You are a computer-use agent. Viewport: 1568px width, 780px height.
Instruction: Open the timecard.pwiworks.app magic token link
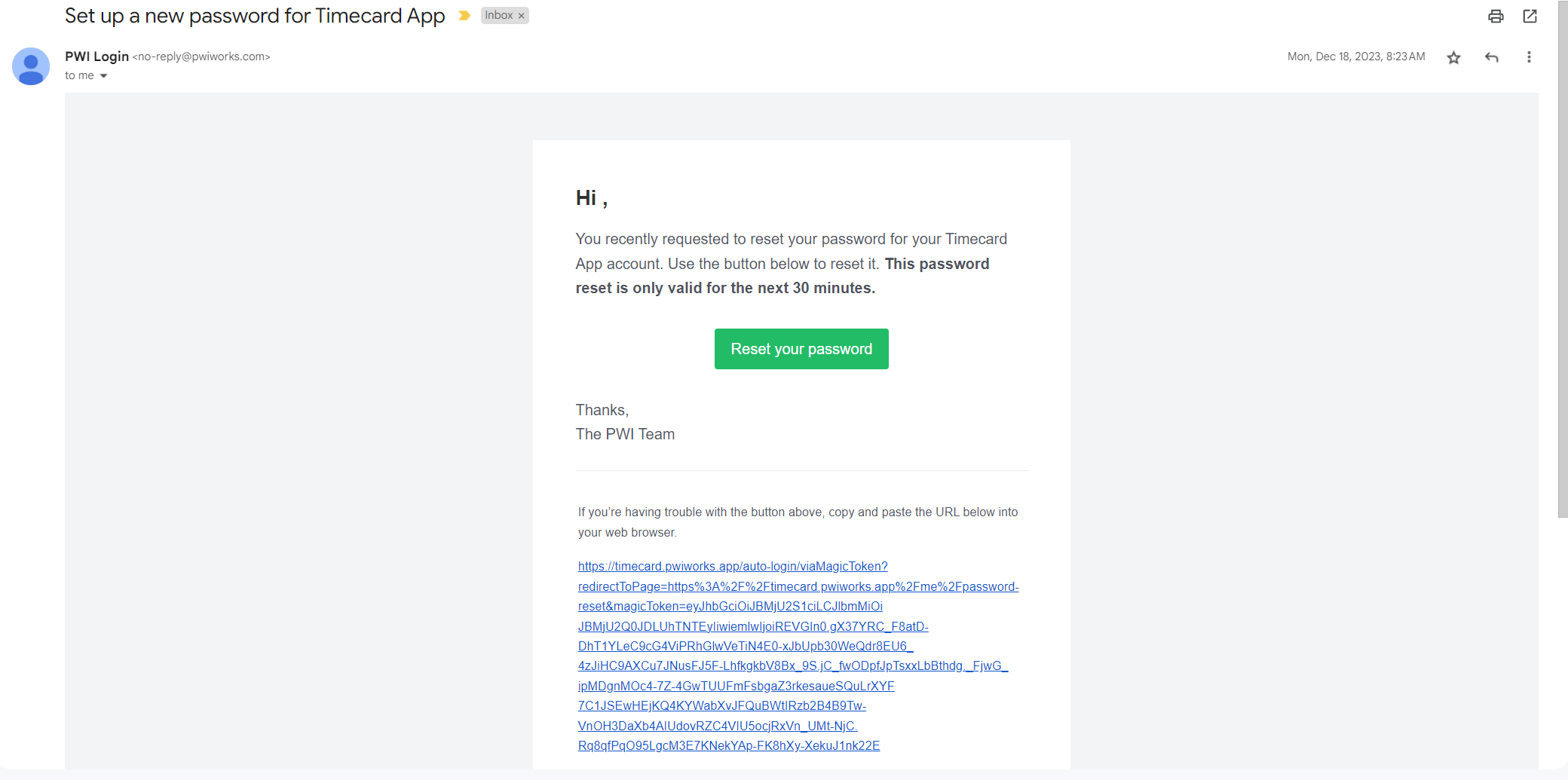pyautogui.click(x=732, y=567)
